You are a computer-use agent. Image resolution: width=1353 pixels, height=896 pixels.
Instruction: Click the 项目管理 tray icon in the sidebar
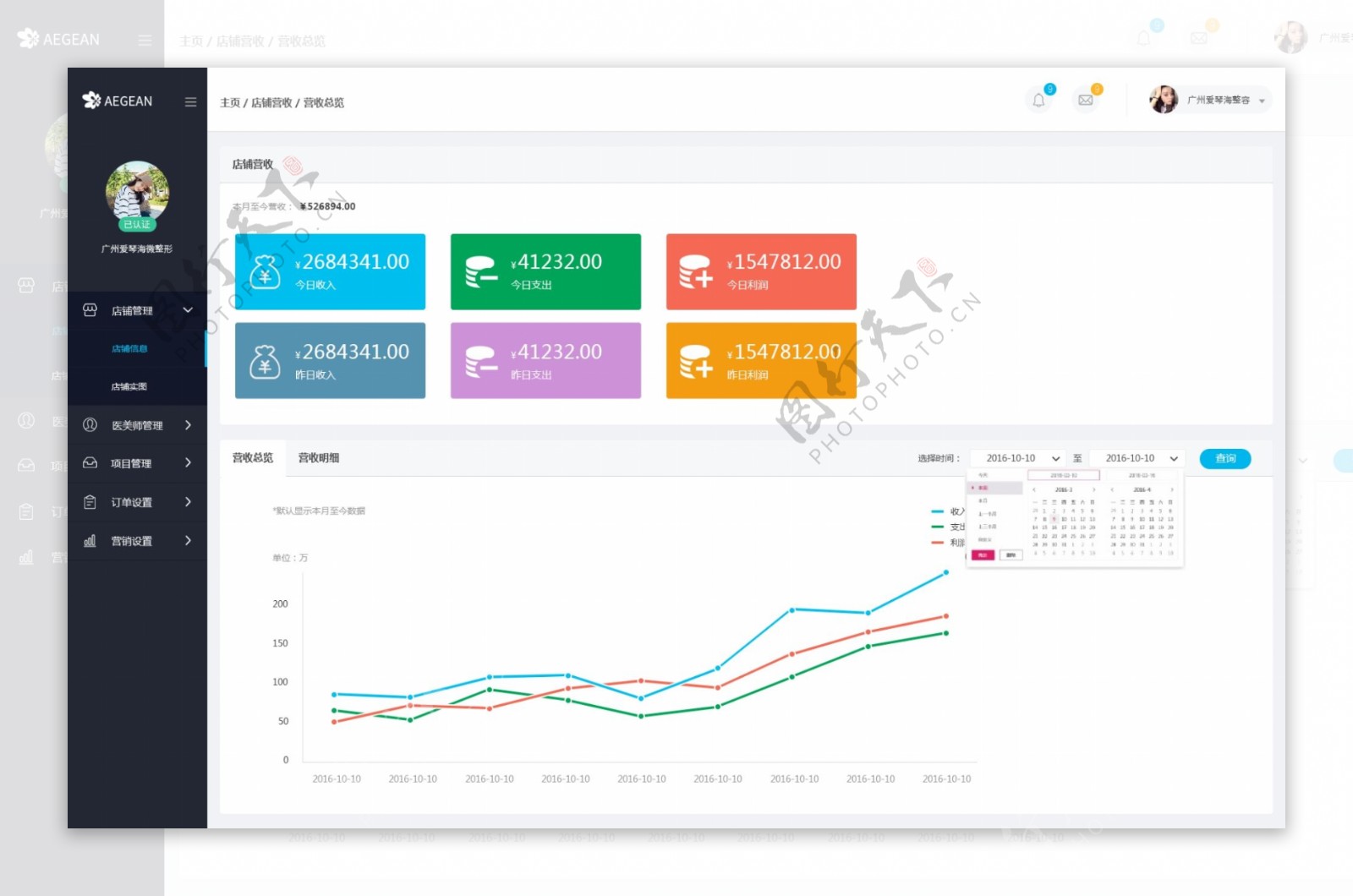coord(90,462)
